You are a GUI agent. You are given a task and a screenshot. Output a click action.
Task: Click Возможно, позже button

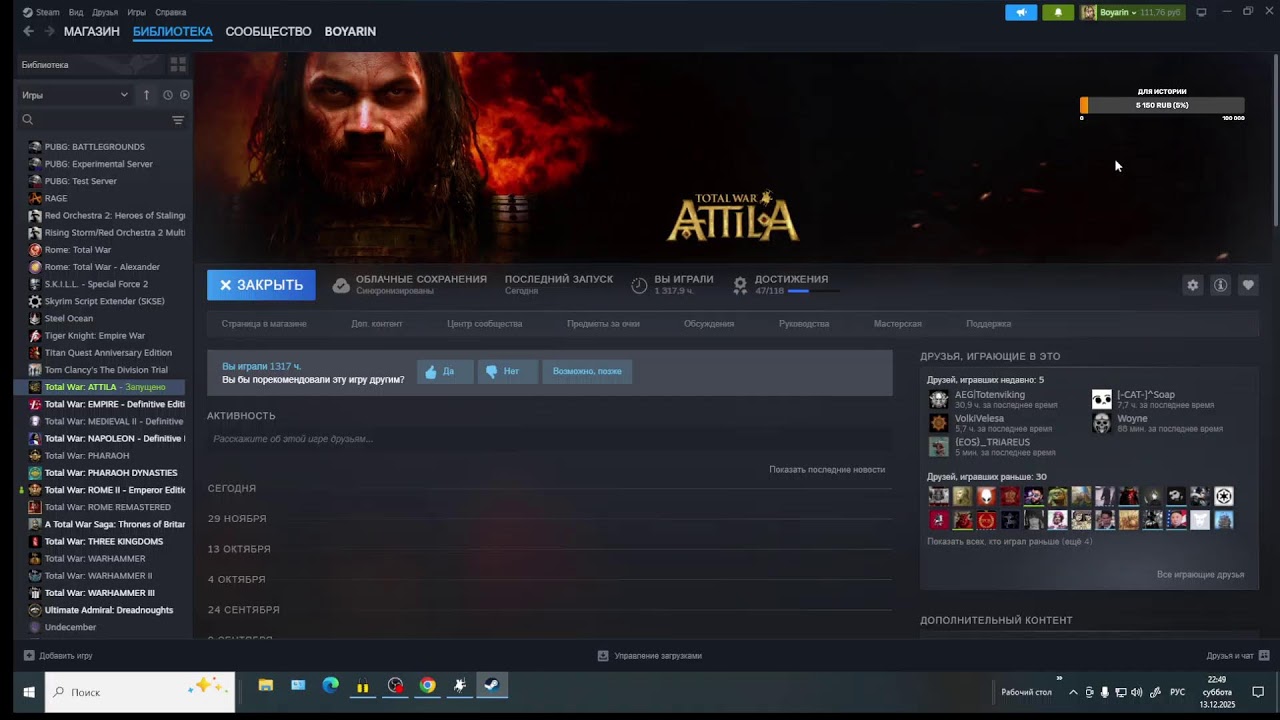[587, 372]
